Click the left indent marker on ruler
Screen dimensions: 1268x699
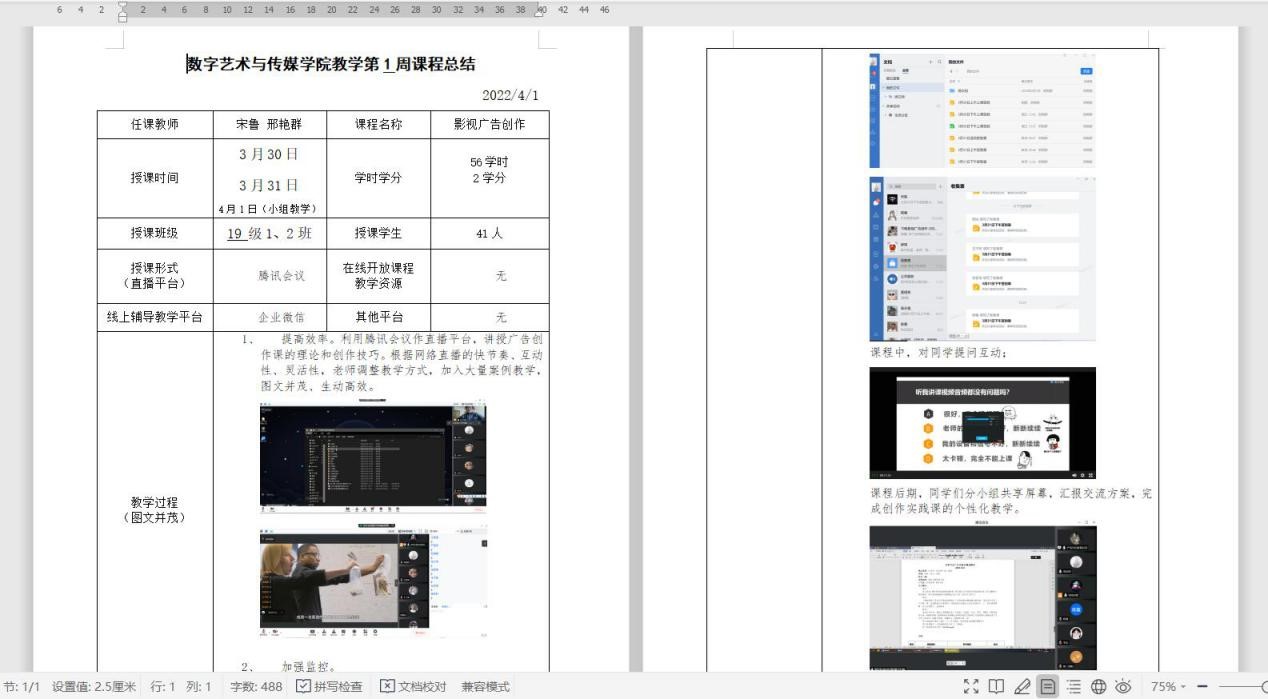pos(122,13)
